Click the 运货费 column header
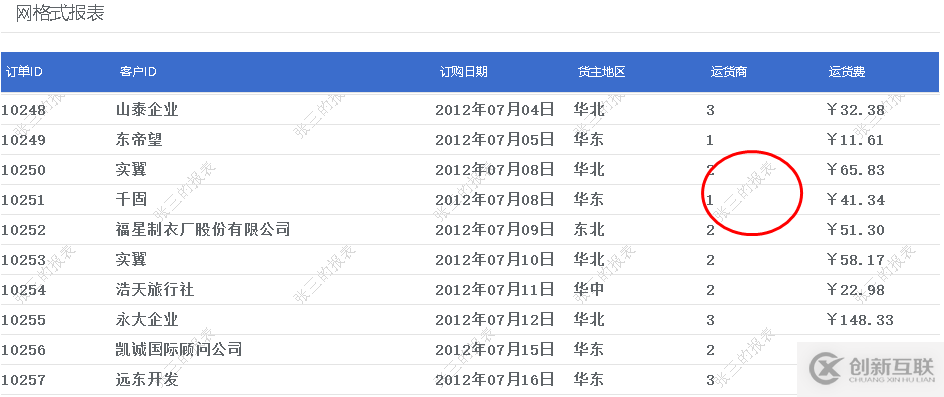Viewport: 944px width, 397px height. [846, 72]
